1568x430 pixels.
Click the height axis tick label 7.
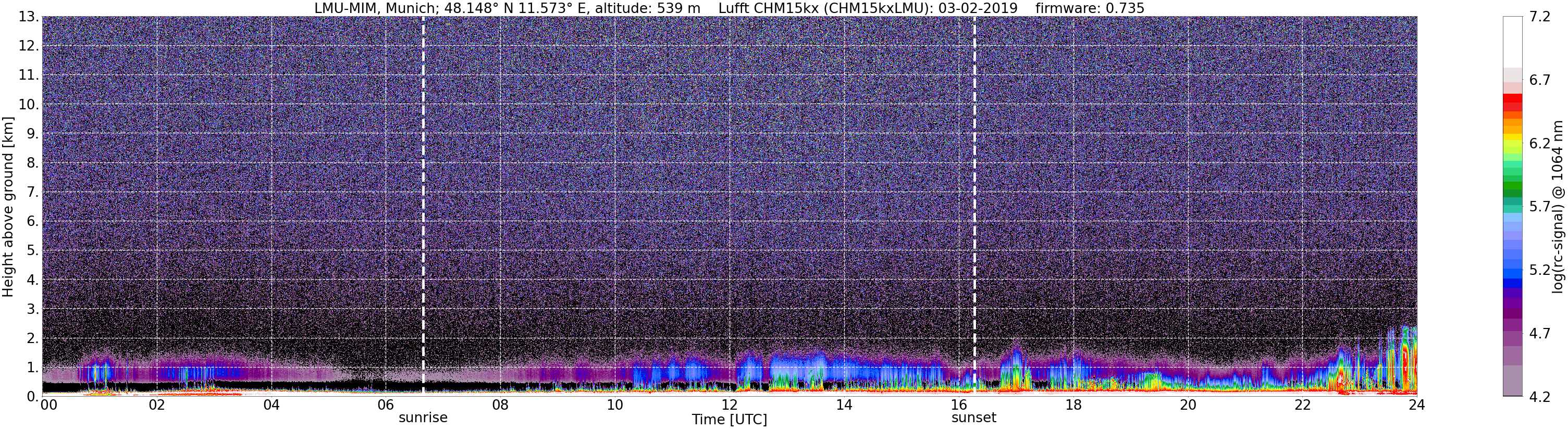[33, 192]
